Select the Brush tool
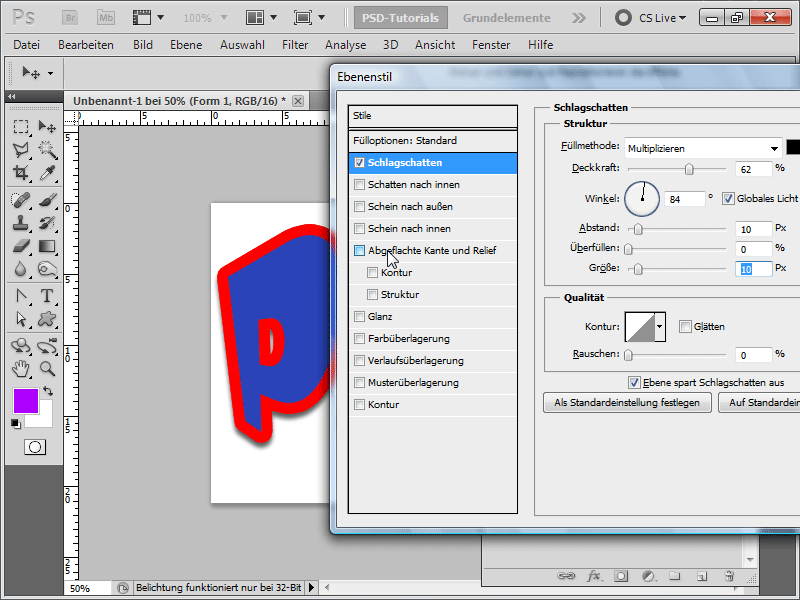Image resolution: width=800 pixels, height=600 pixels. point(47,199)
